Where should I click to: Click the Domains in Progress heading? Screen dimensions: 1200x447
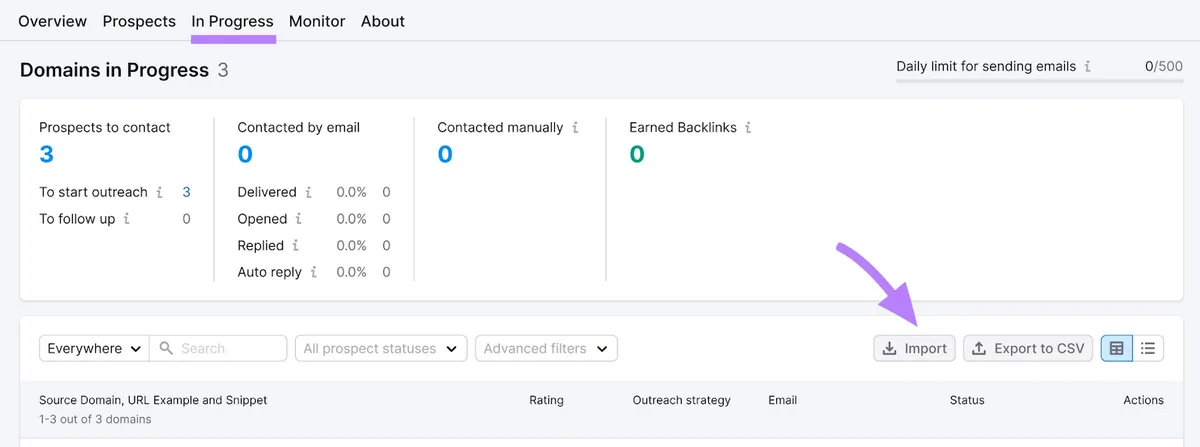click(x=114, y=70)
